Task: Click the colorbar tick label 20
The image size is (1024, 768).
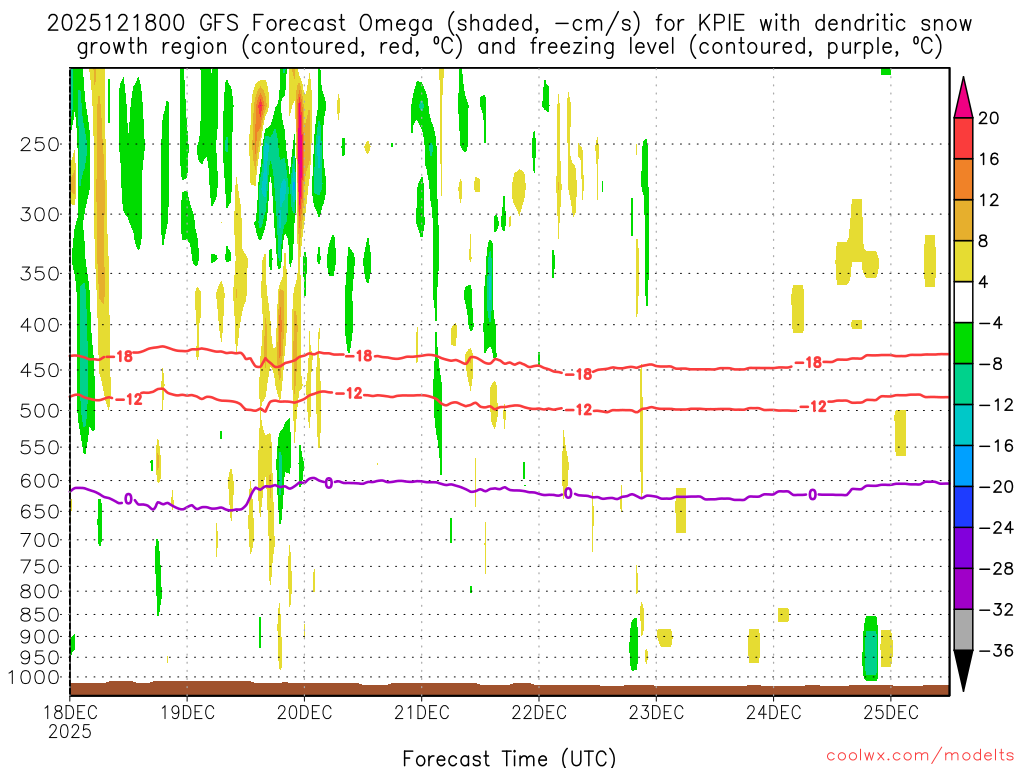Action: [x=989, y=118]
